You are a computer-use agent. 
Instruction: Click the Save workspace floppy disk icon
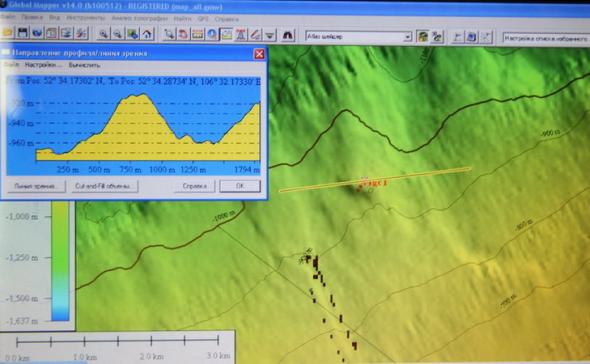tap(22, 33)
